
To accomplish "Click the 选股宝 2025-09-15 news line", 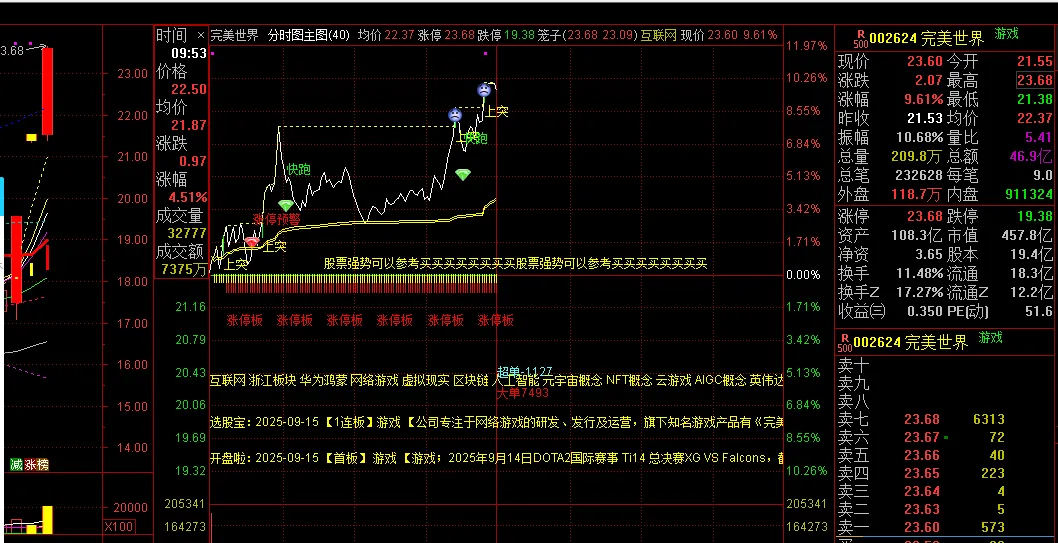I will 497,422.
